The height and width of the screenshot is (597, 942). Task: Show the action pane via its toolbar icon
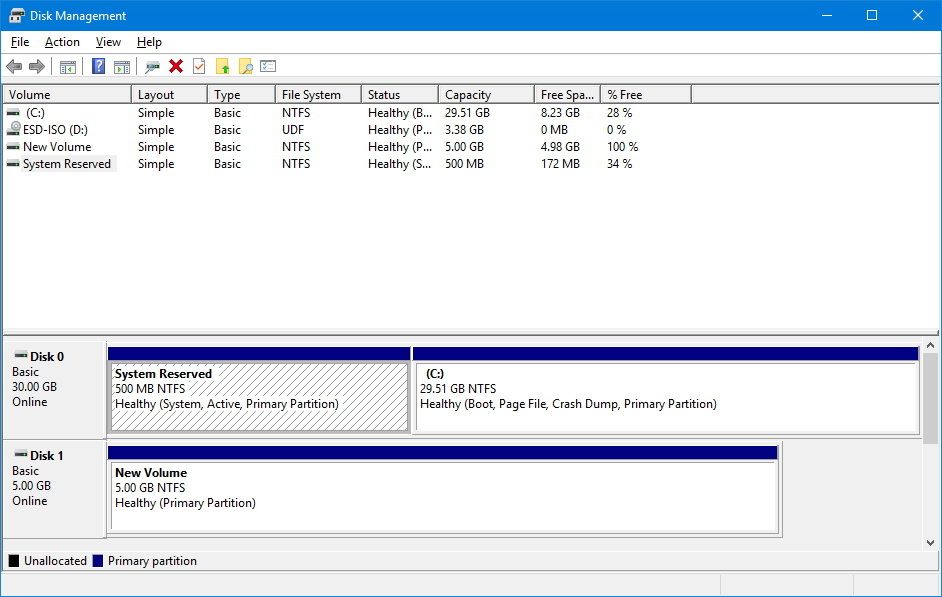pos(121,67)
